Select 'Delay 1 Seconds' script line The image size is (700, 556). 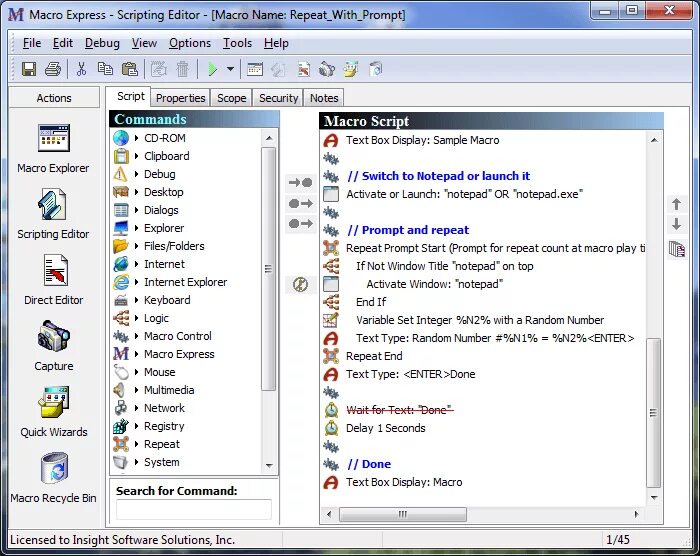[x=386, y=428]
